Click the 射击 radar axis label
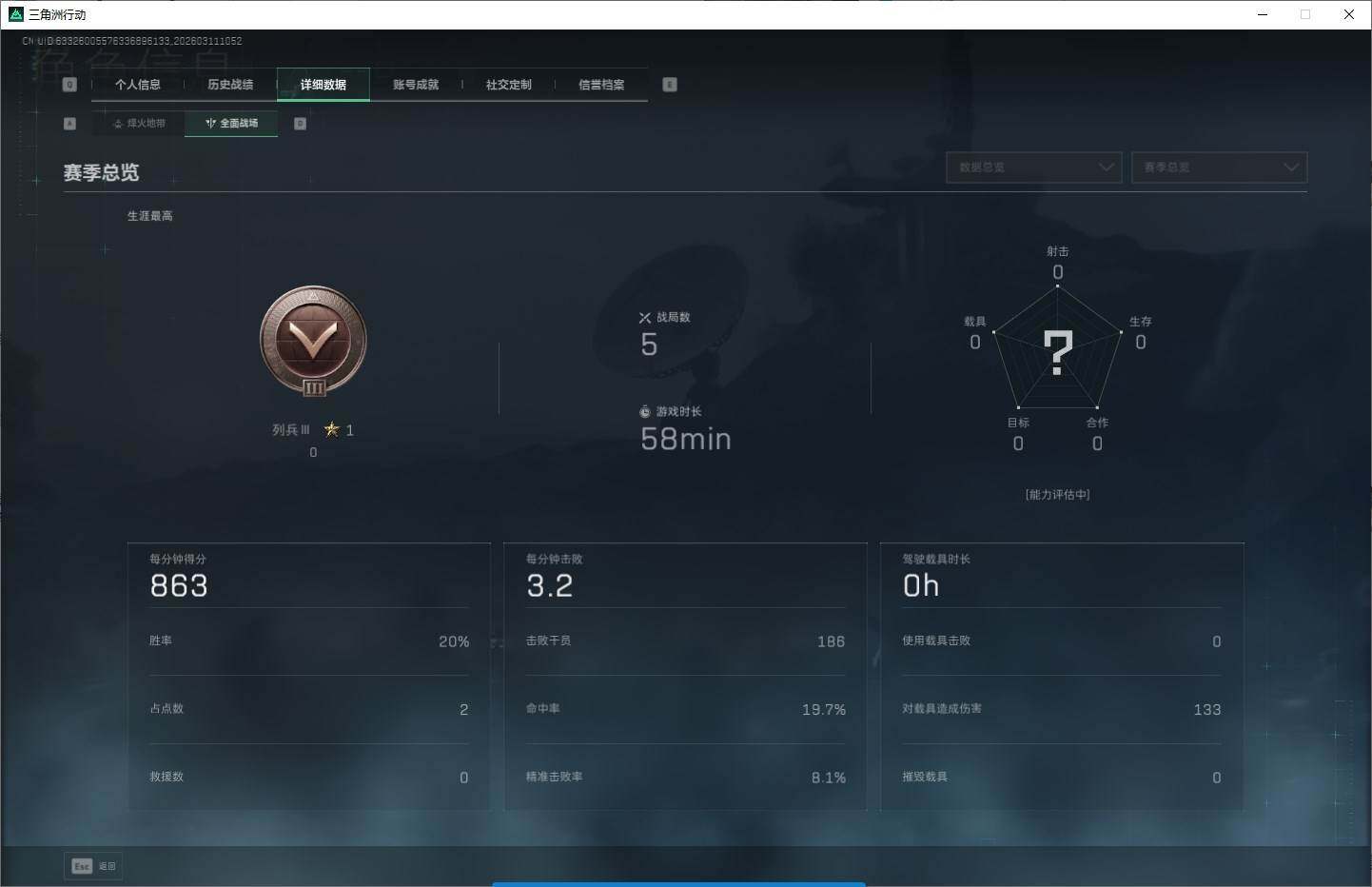This screenshot has width=1372, height=887. tap(1058, 251)
